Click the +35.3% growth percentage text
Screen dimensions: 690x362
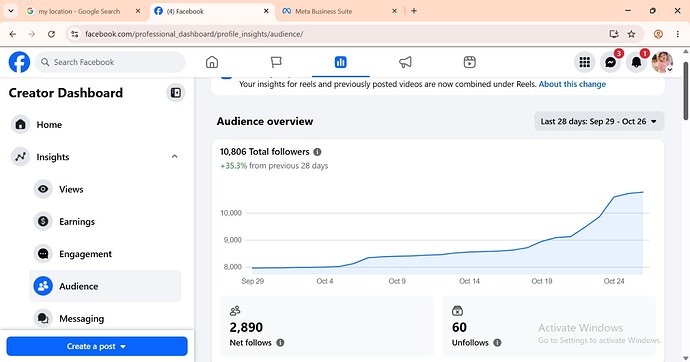pyautogui.click(x=233, y=166)
